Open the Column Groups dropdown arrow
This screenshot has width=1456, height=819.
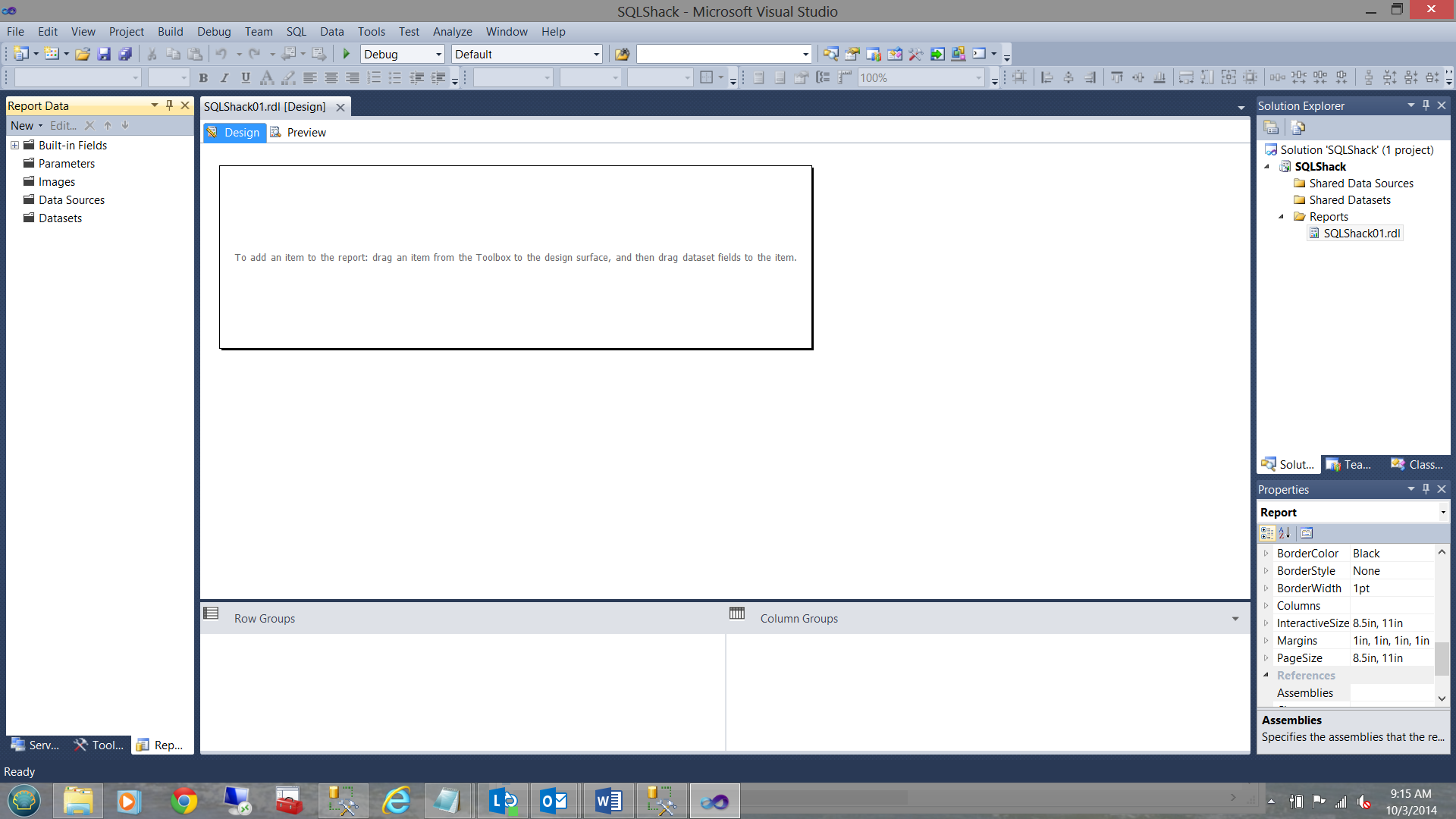coord(1235,619)
